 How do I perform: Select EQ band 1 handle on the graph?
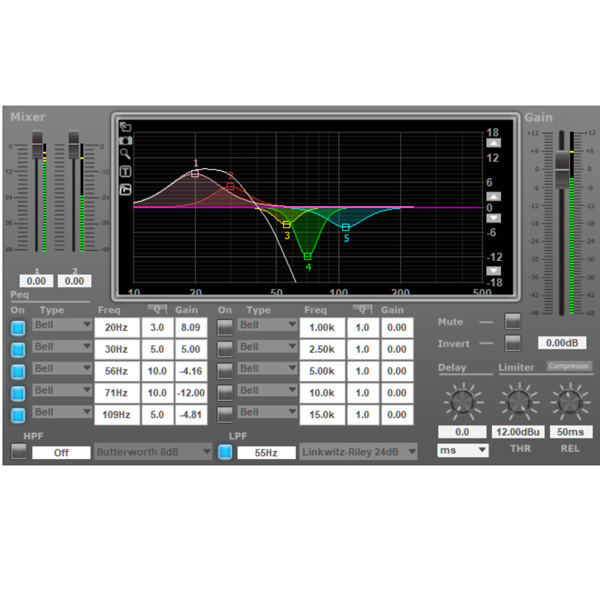(x=195, y=173)
